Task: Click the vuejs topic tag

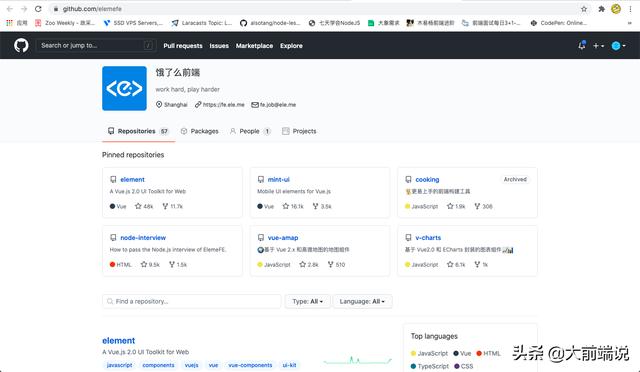Action: [191, 365]
